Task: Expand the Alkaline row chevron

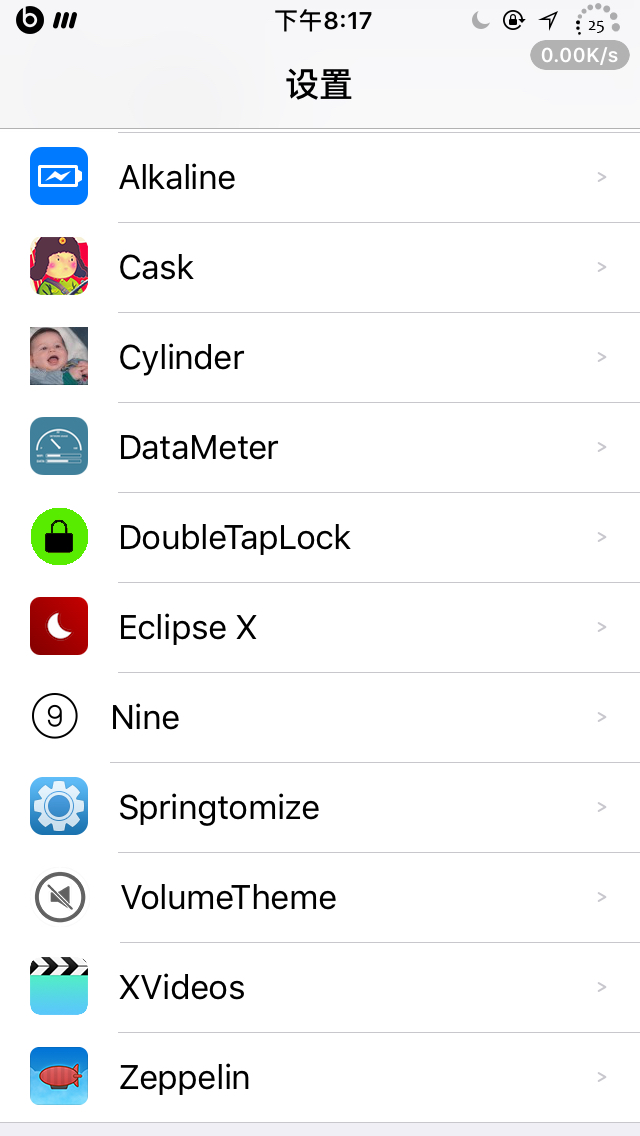Action: point(602,177)
